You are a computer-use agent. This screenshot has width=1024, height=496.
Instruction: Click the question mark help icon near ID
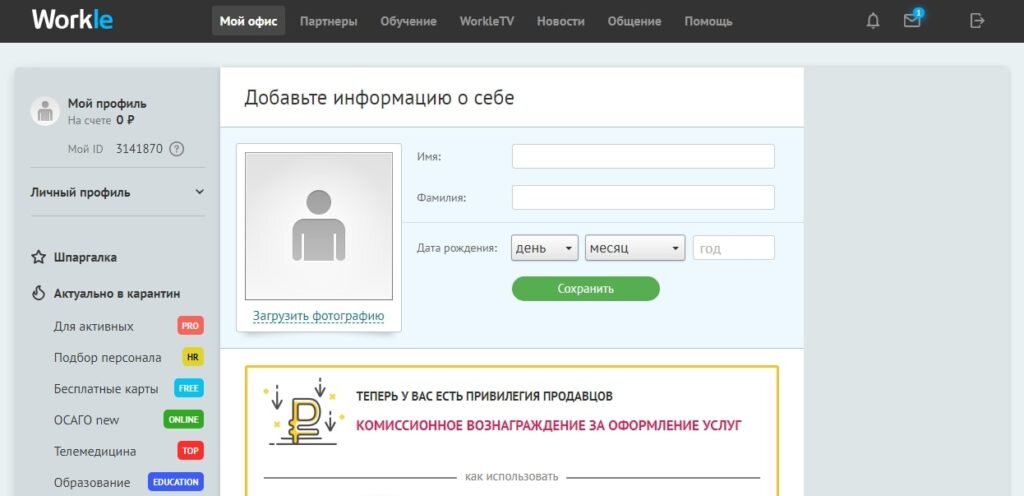tap(176, 149)
